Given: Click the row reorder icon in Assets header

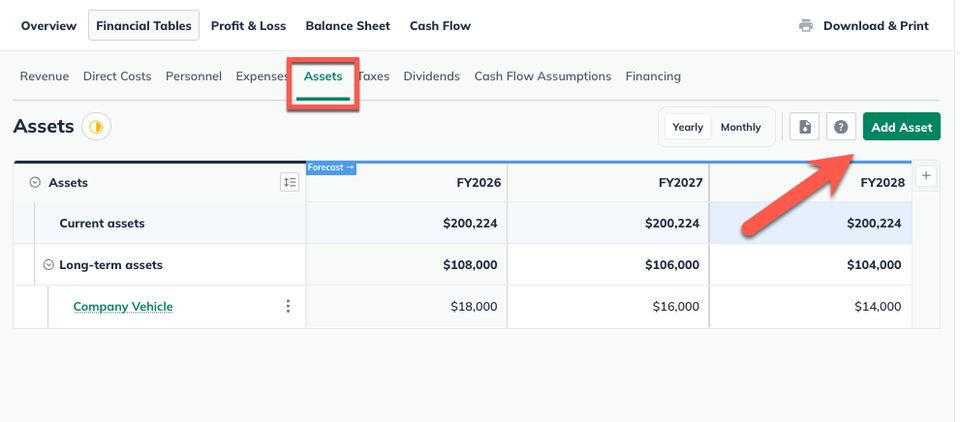Looking at the screenshot, I should point(290,182).
